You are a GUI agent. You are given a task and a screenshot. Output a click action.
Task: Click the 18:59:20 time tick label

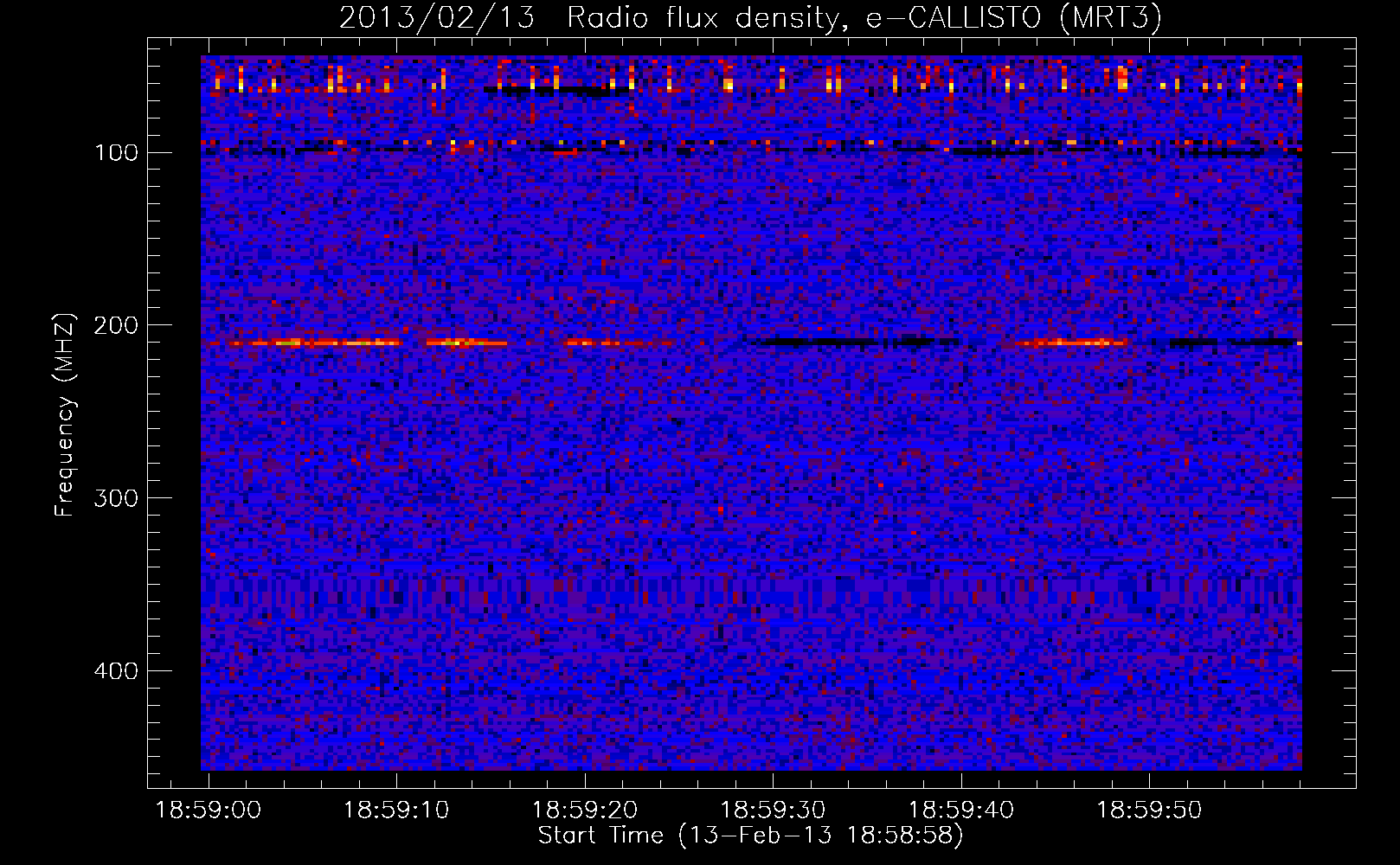click(x=585, y=811)
